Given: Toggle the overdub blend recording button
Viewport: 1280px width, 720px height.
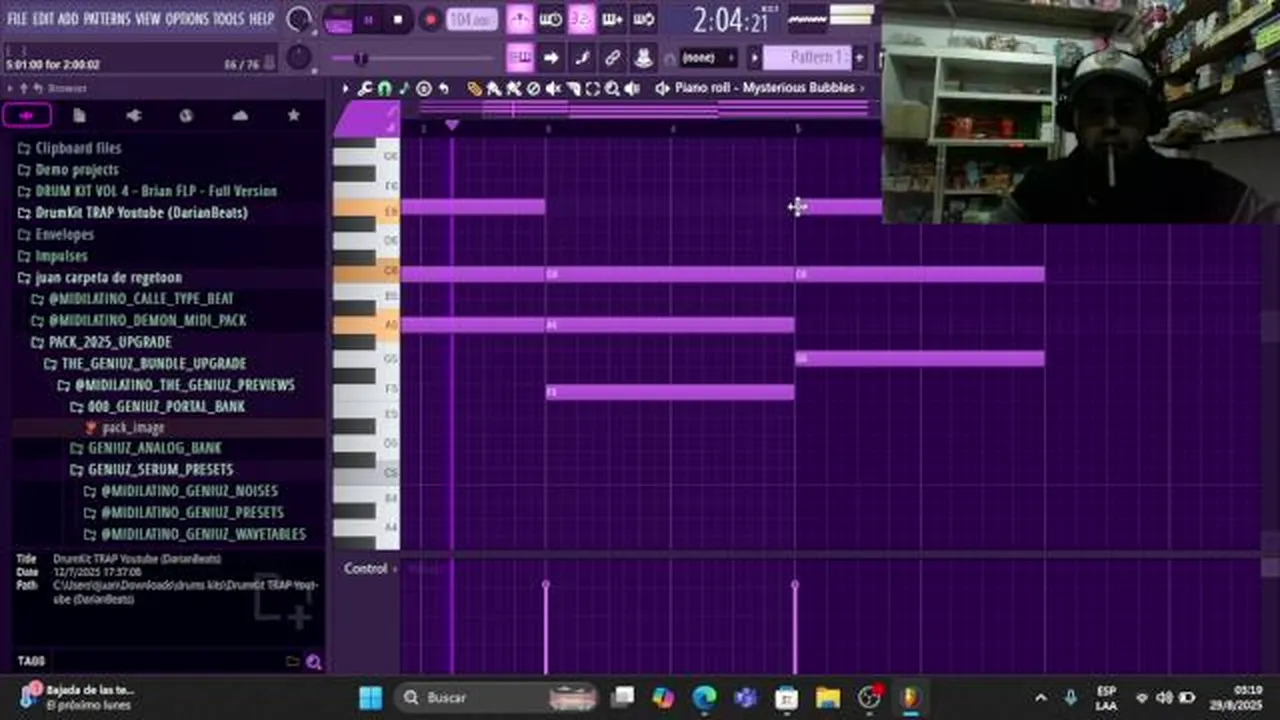Looking at the screenshot, I should click(613, 19).
